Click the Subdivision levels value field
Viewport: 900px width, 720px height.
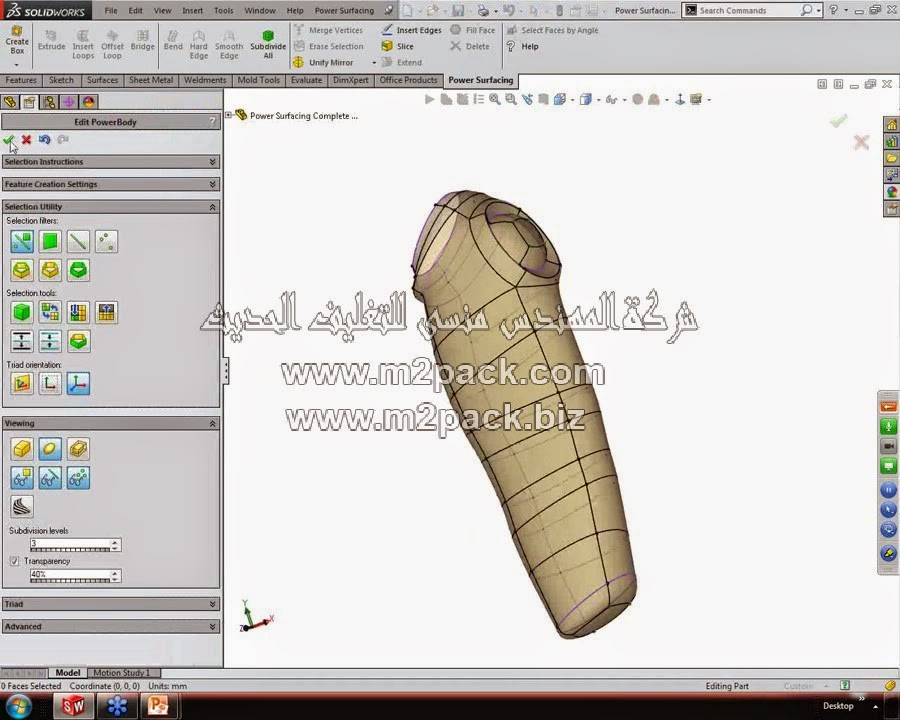[x=70, y=543]
